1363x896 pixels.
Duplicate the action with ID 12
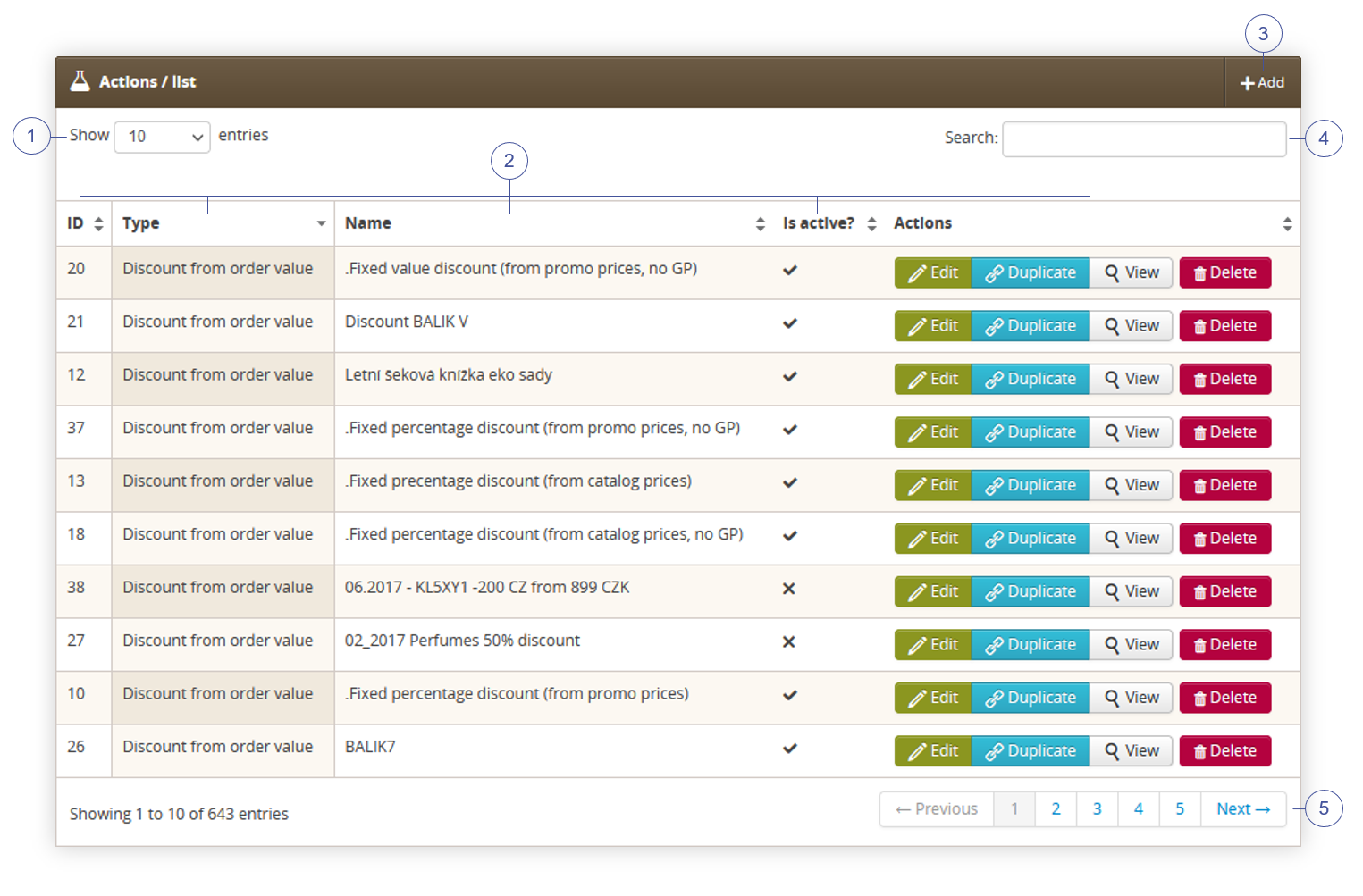[x=1031, y=379]
